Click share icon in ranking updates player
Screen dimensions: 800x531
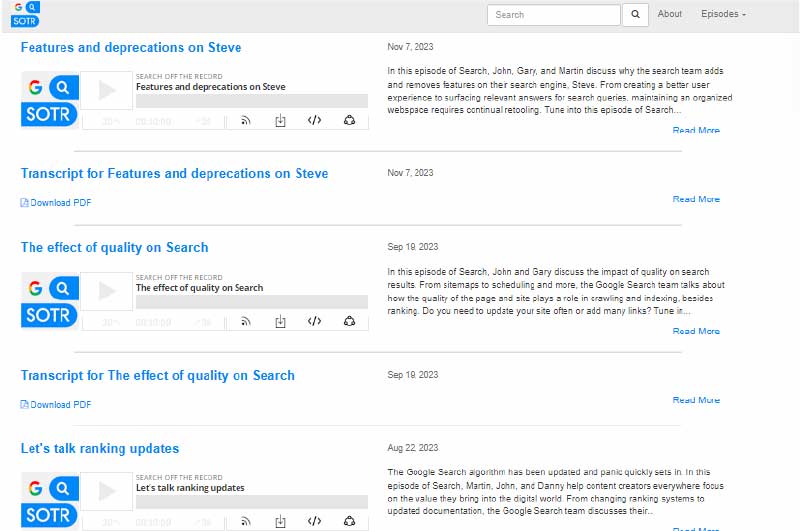point(349,521)
